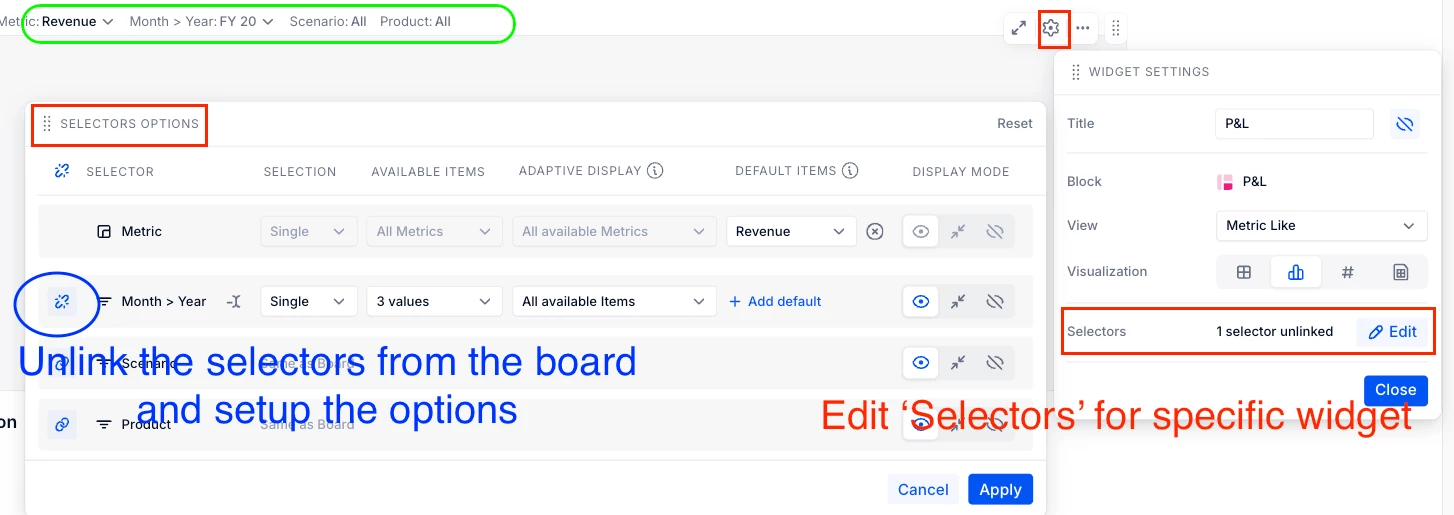Choose the number (#) visualization
The image size is (1454, 515).
[x=1347, y=272]
